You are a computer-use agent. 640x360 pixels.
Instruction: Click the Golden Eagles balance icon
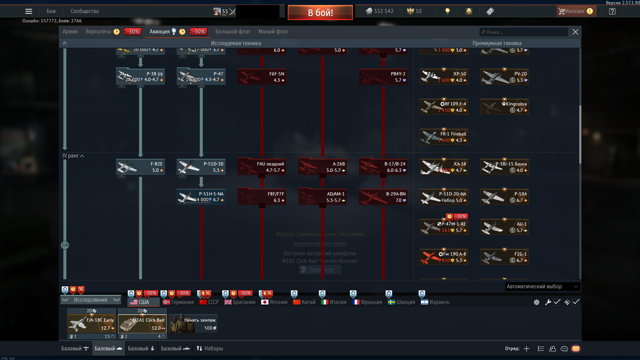click(410, 11)
